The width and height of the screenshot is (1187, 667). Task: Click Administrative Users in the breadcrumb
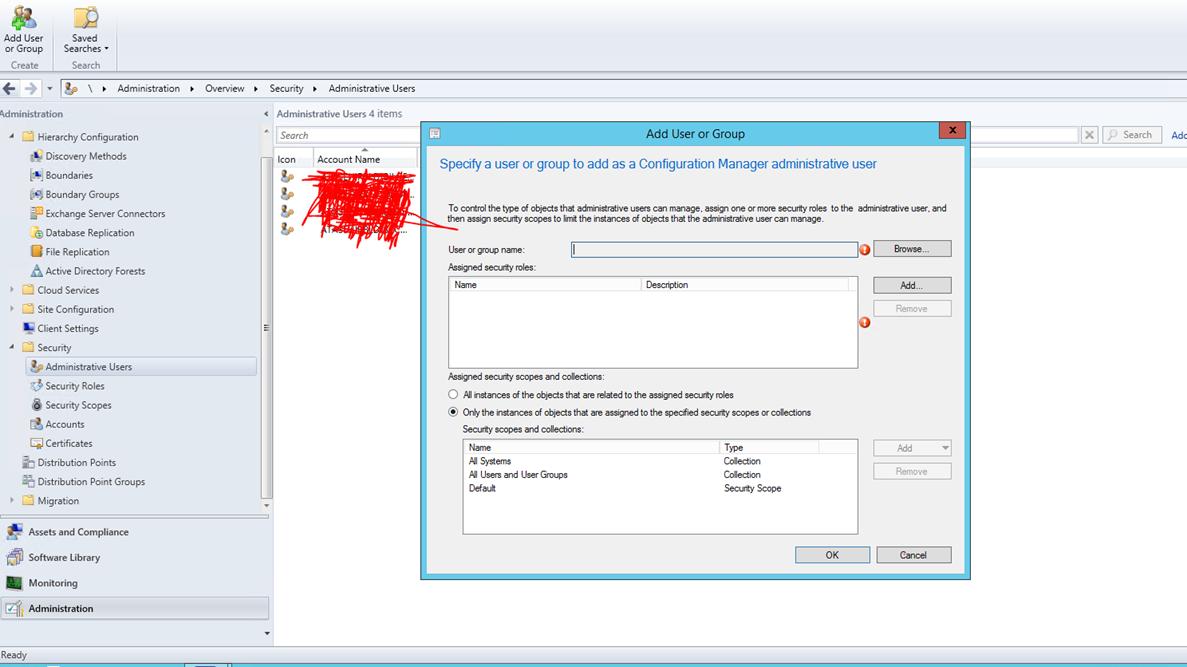click(372, 89)
